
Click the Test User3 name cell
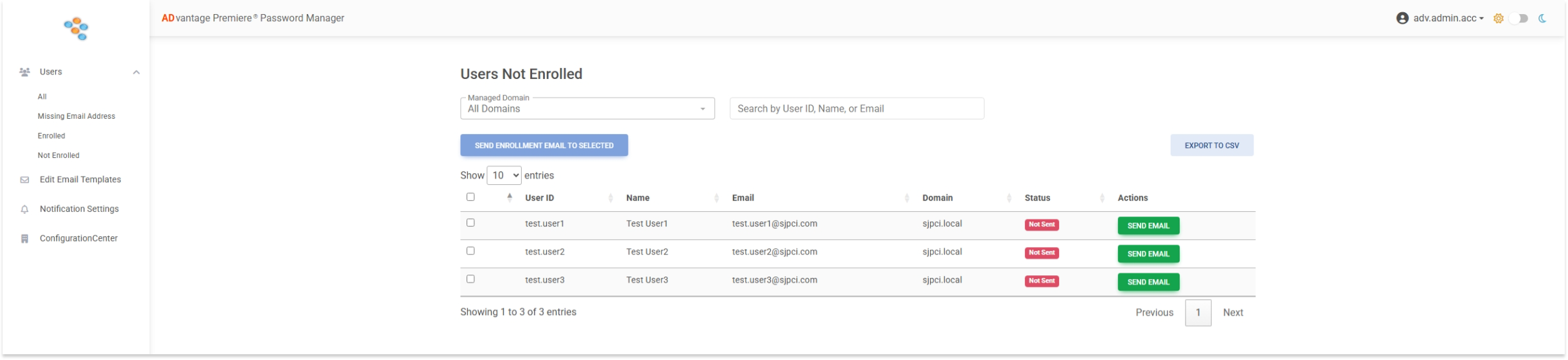coord(646,280)
